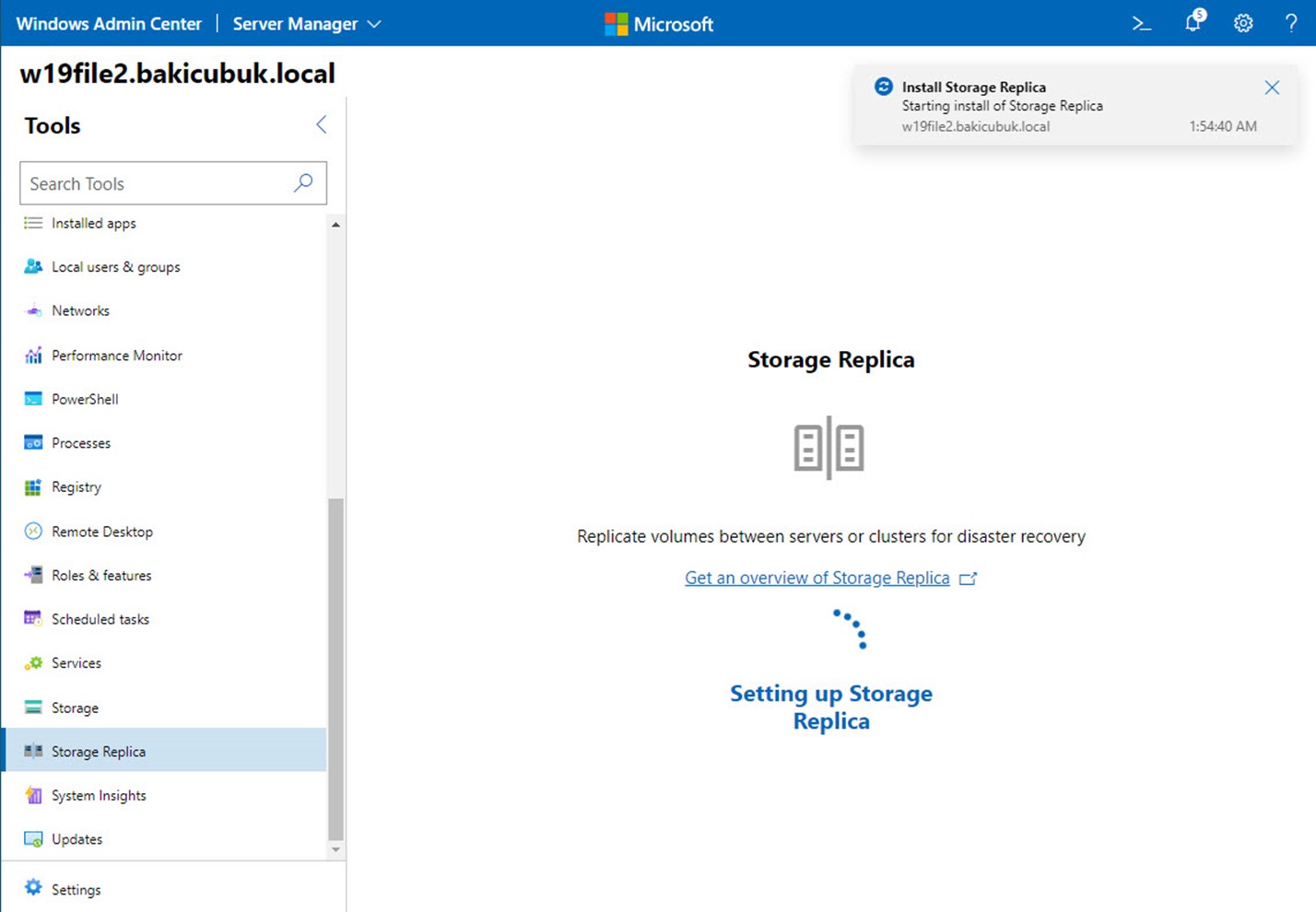Collapse the Tools panel with chevron

pyautogui.click(x=322, y=124)
